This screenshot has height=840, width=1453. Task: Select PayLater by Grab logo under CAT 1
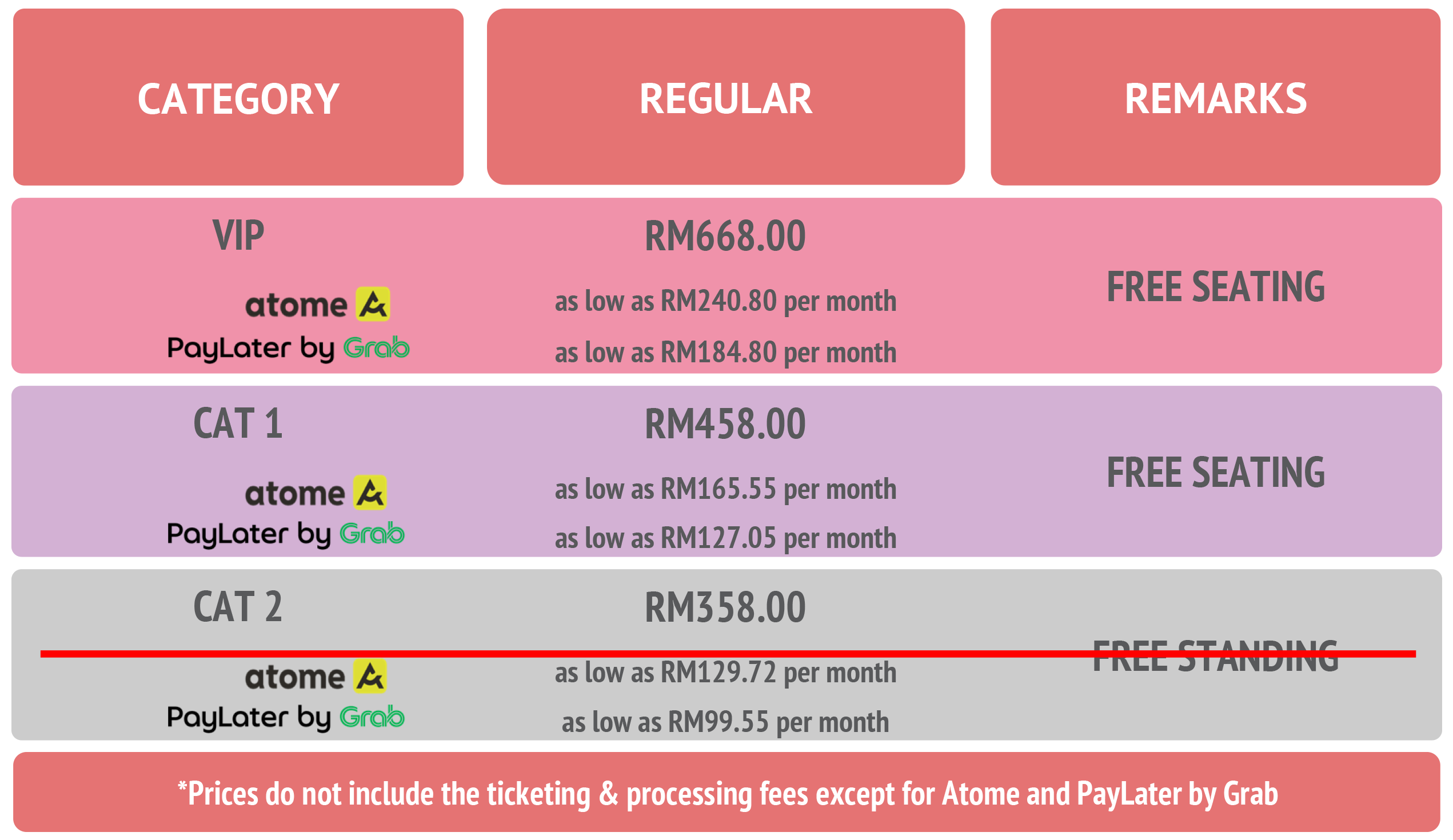click(286, 535)
